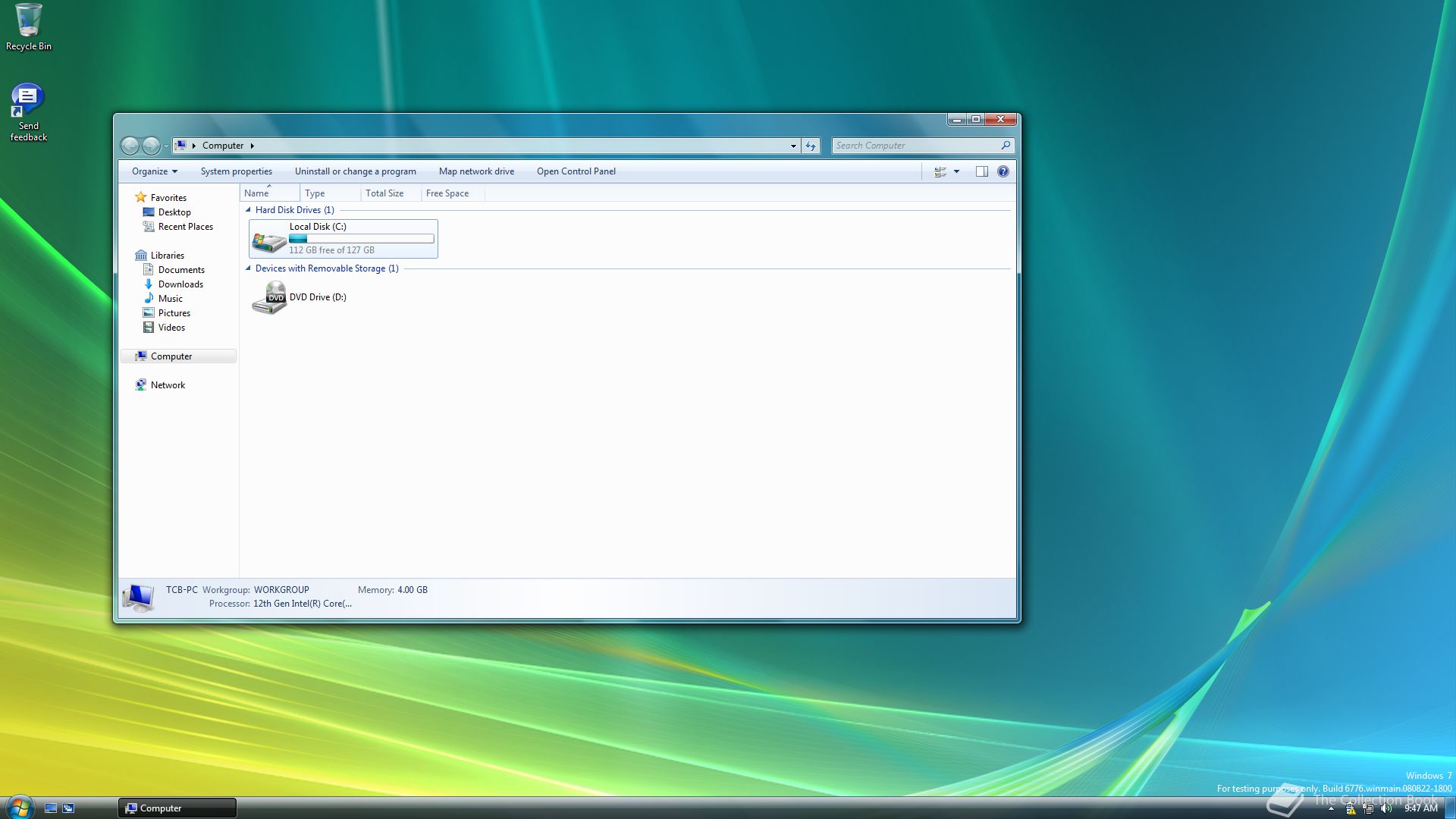Open Help with the question mark icon
This screenshot has width=1456, height=819.
[x=1003, y=171]
